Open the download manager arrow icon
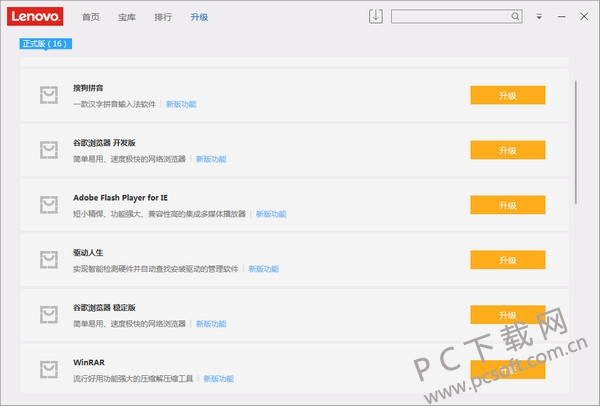The image size is (600, 406). 375,16
